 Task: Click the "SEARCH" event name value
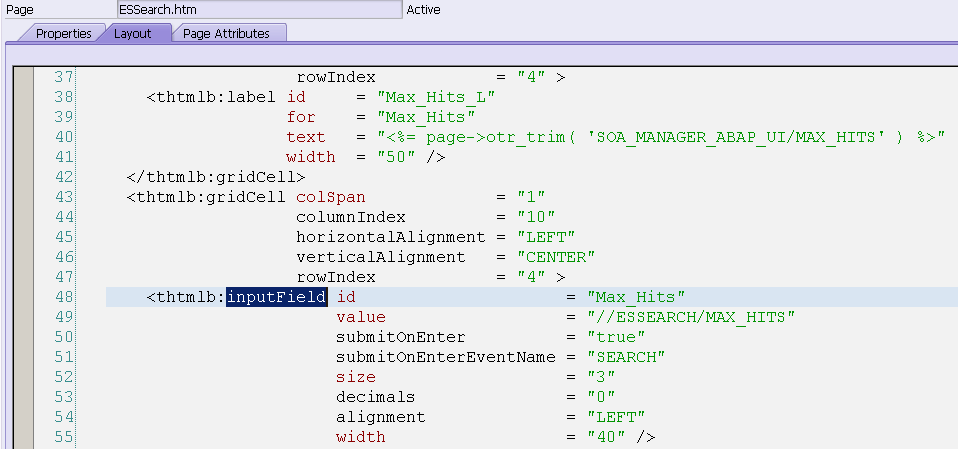626,357
